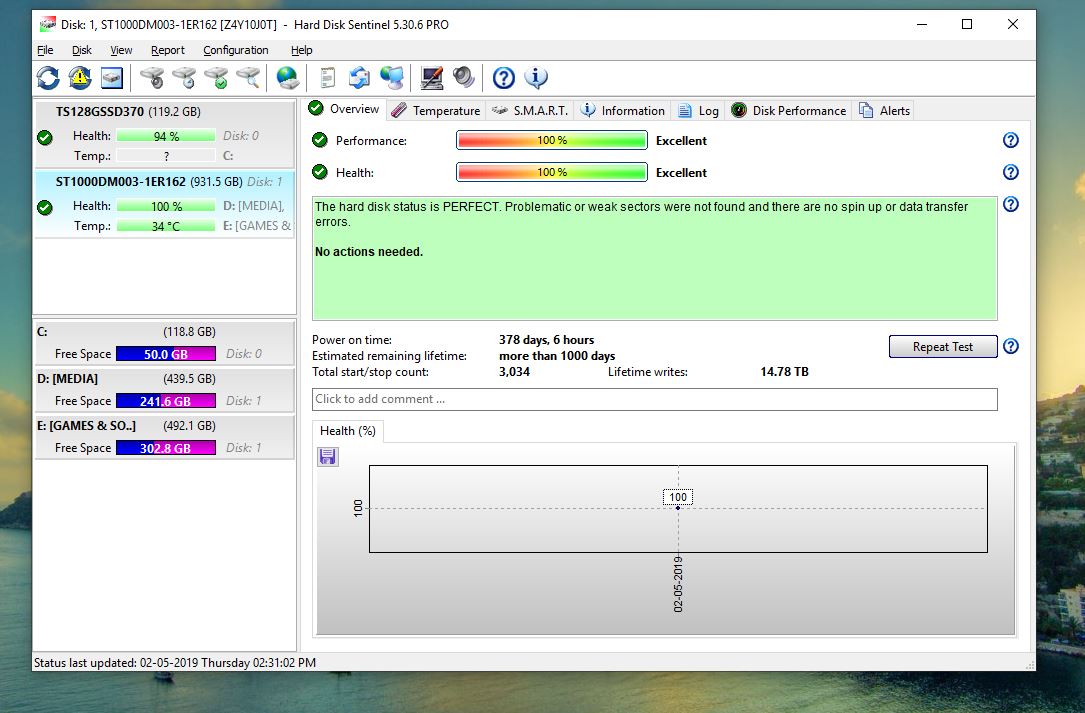Open the Disk Performance tab
Viewport: 1085px width, 713px height.
[788, 111]
